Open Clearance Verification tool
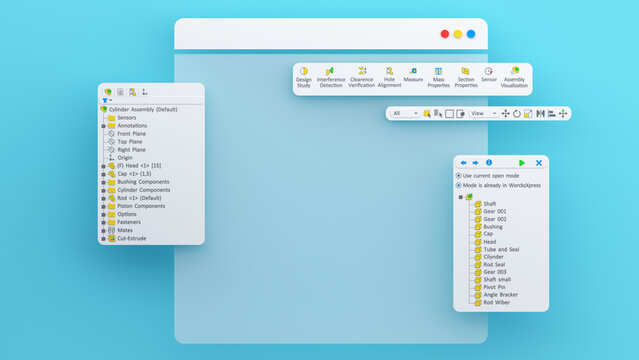Screen dimensions: 639x360 coord(361,77)
